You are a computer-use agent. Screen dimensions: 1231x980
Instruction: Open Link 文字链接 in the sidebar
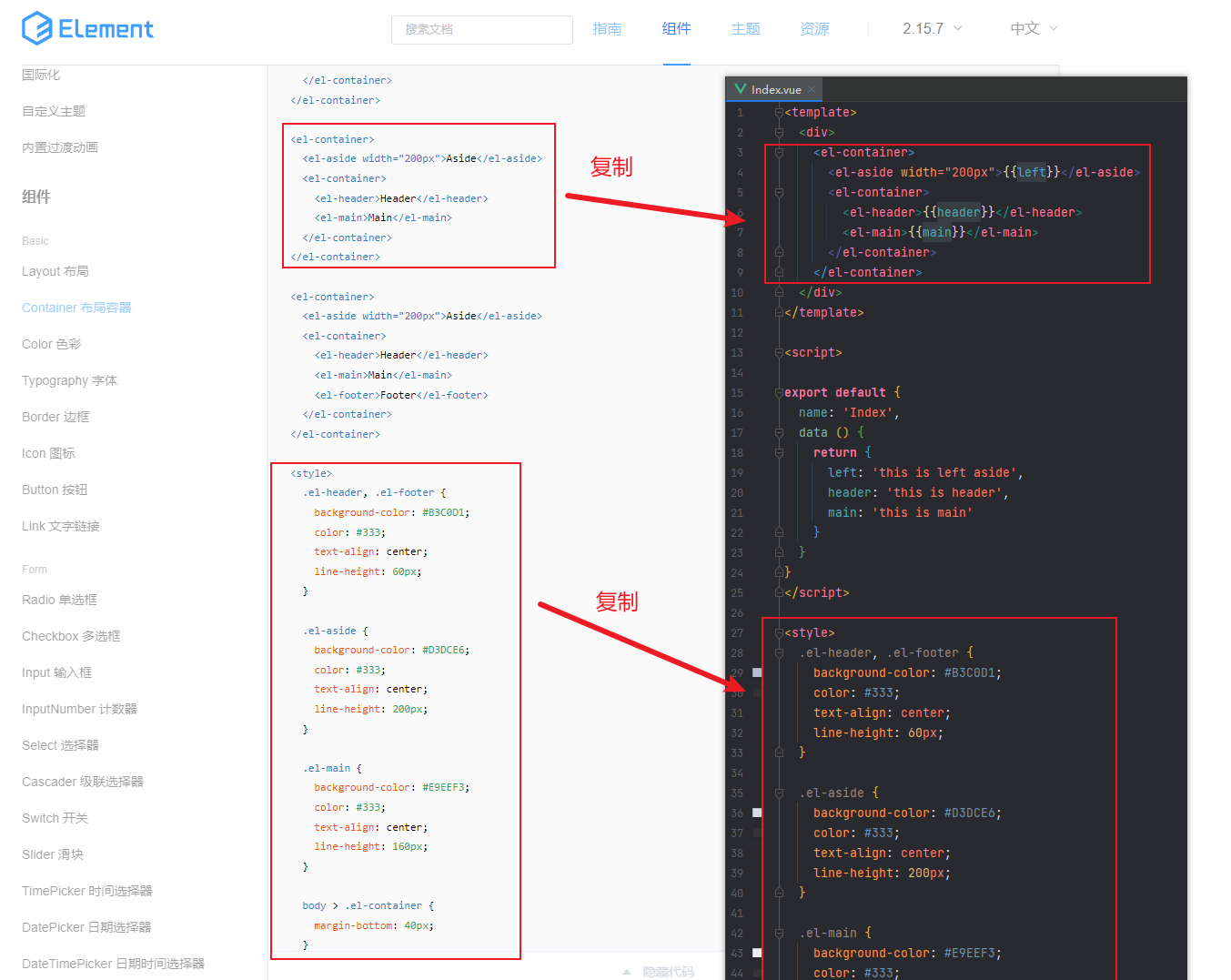pos(61,526)
